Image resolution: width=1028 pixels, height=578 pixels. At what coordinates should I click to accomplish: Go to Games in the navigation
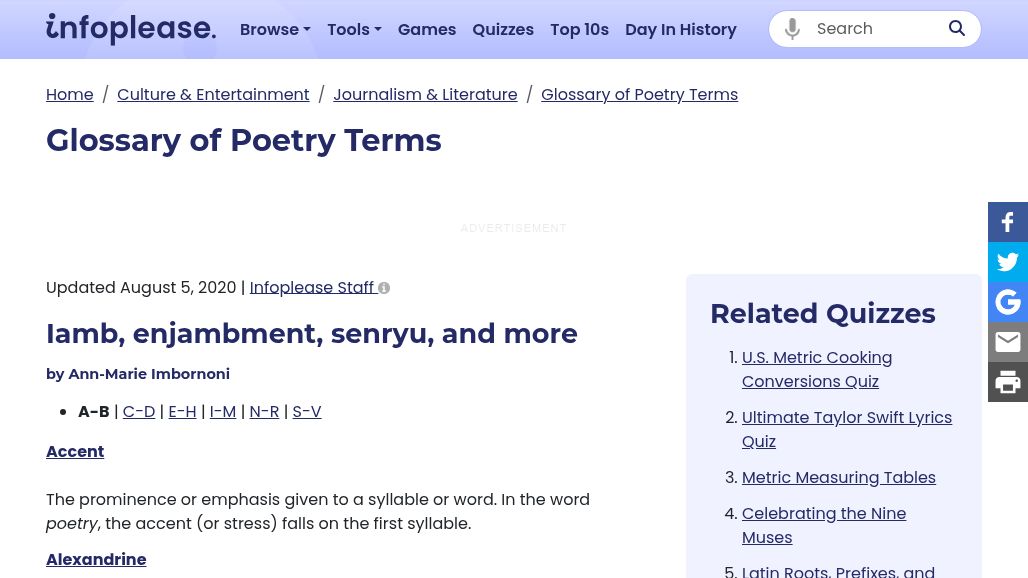tap(427, 29)
